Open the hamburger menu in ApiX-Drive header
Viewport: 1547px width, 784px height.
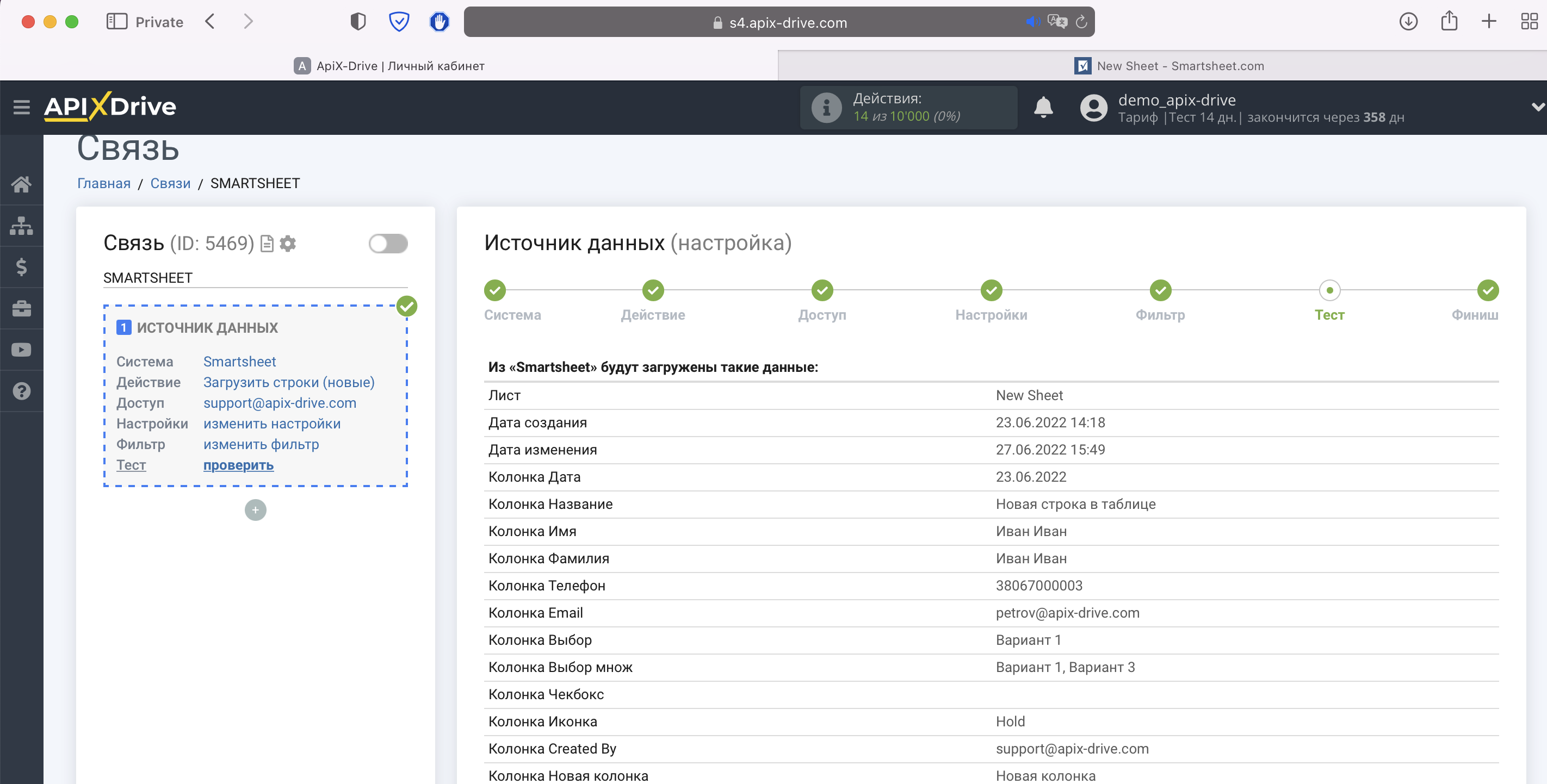[22, 107]
